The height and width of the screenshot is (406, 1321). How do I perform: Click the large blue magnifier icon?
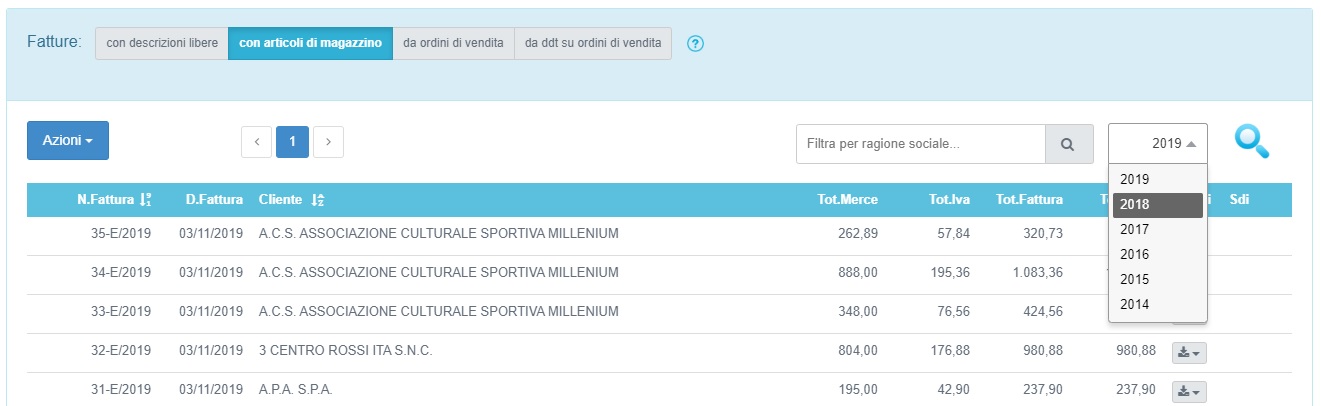[x=1252, y=142]
